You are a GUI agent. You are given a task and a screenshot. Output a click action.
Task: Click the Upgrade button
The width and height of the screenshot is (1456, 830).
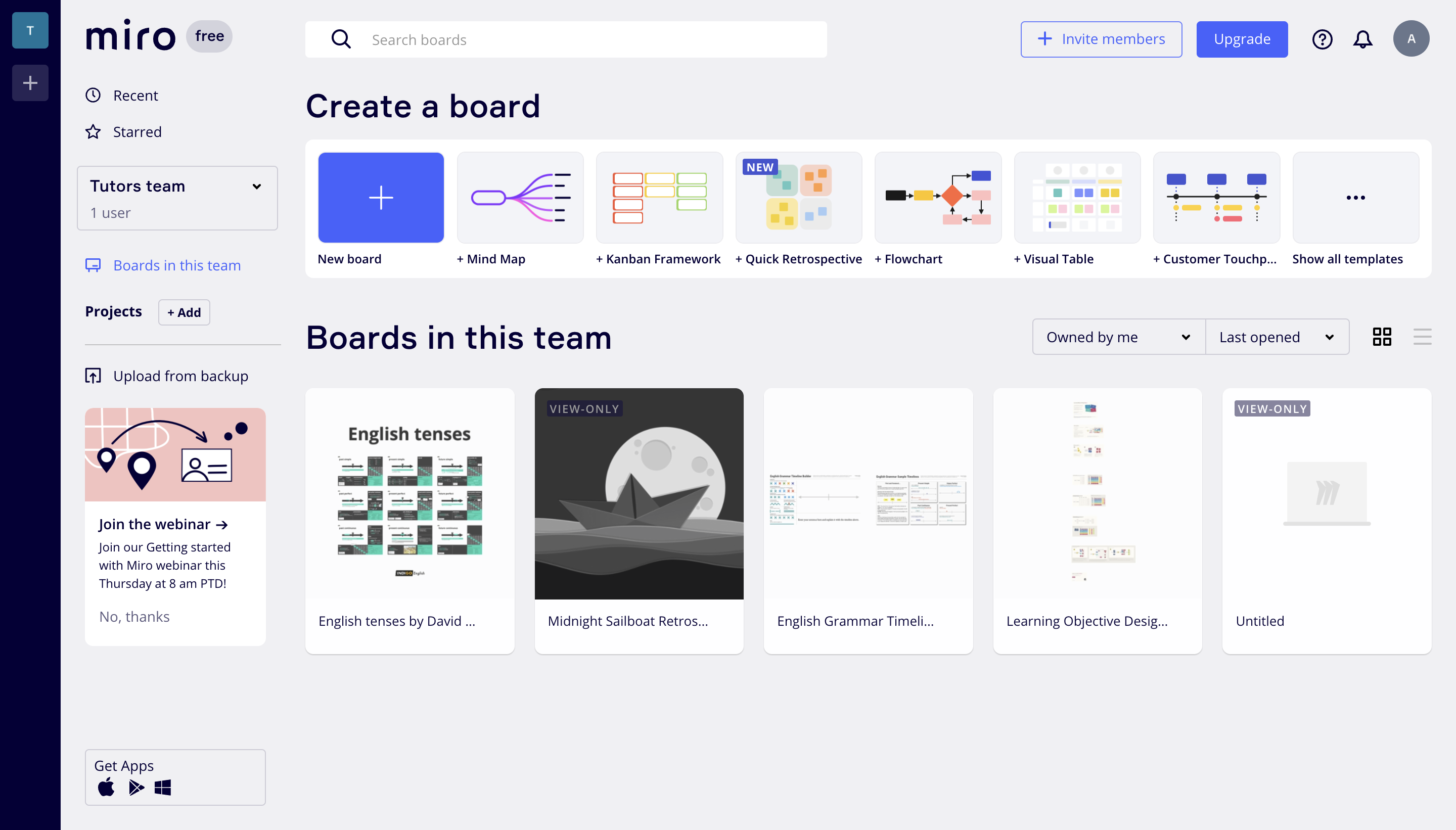pos(1242,39)
